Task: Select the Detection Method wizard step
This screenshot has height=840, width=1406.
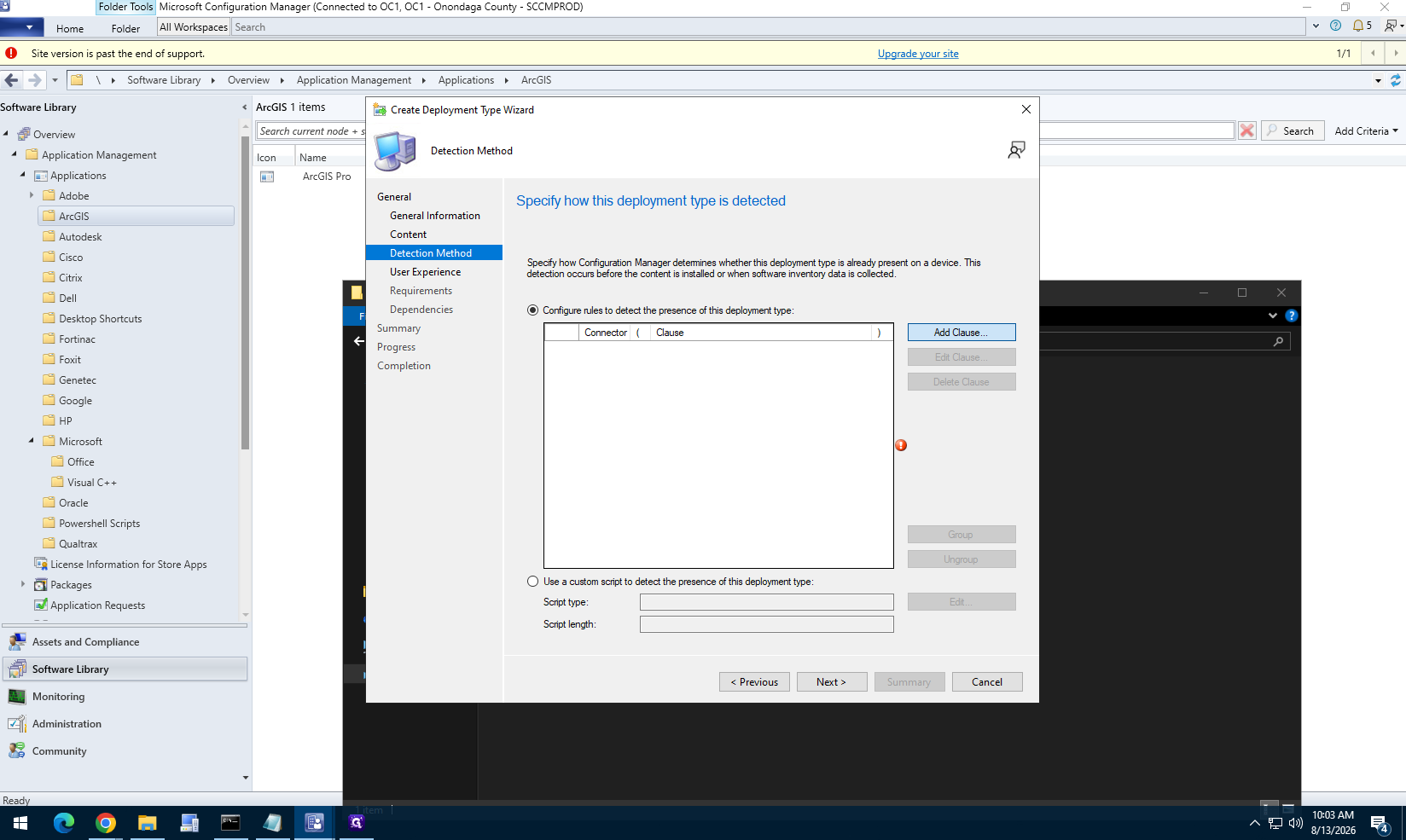Action: [x=434, y=253]
